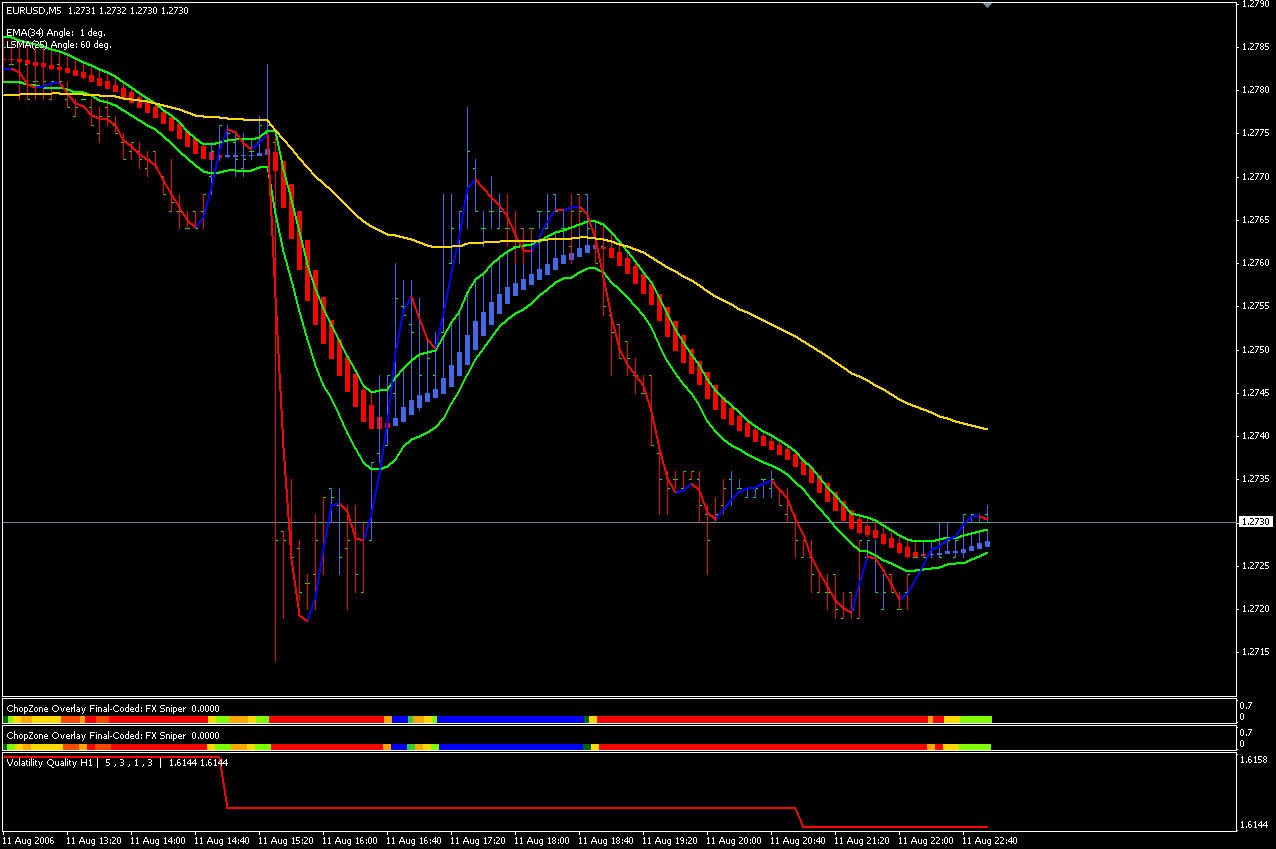
Task: Click the "11 Aug 21:20" time label
Action: click(862, 841)
